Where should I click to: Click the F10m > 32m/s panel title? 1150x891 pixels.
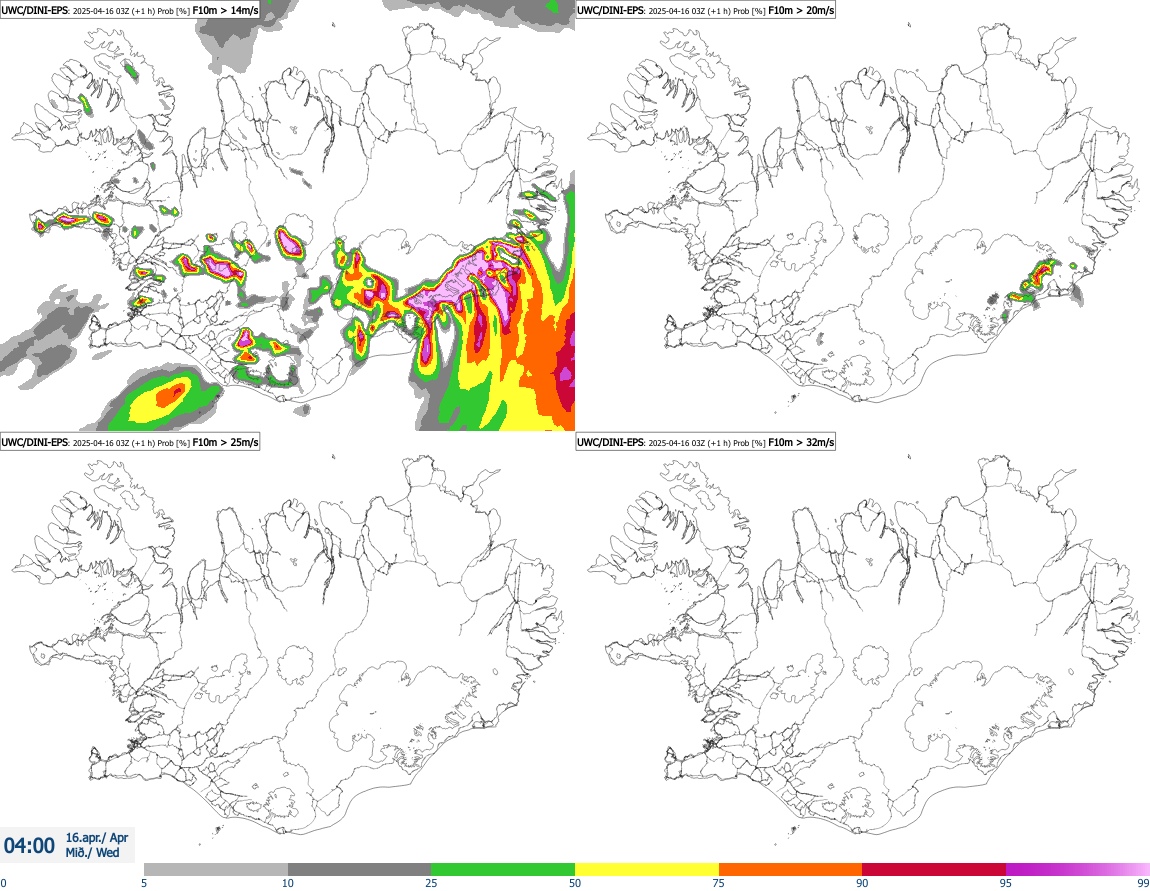tap(706, 442)
